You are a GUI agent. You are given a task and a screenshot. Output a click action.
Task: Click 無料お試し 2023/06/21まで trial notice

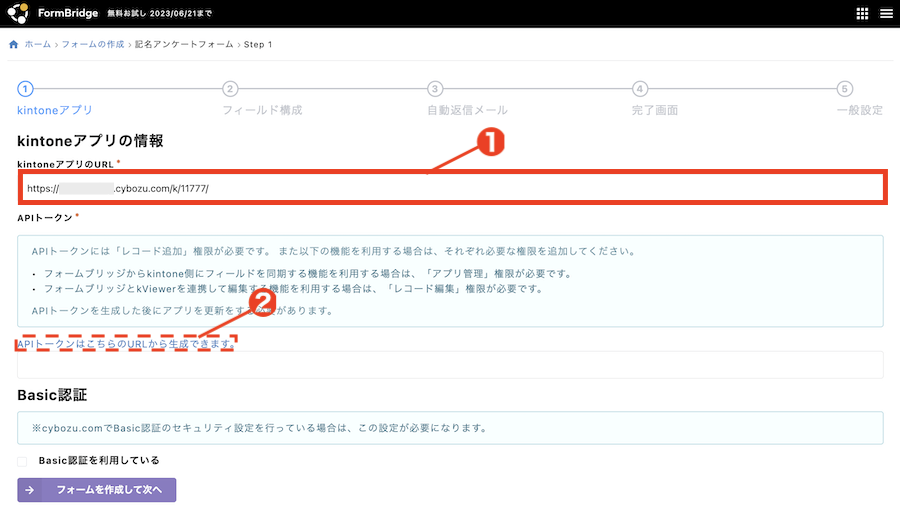(x=160, y=13)
